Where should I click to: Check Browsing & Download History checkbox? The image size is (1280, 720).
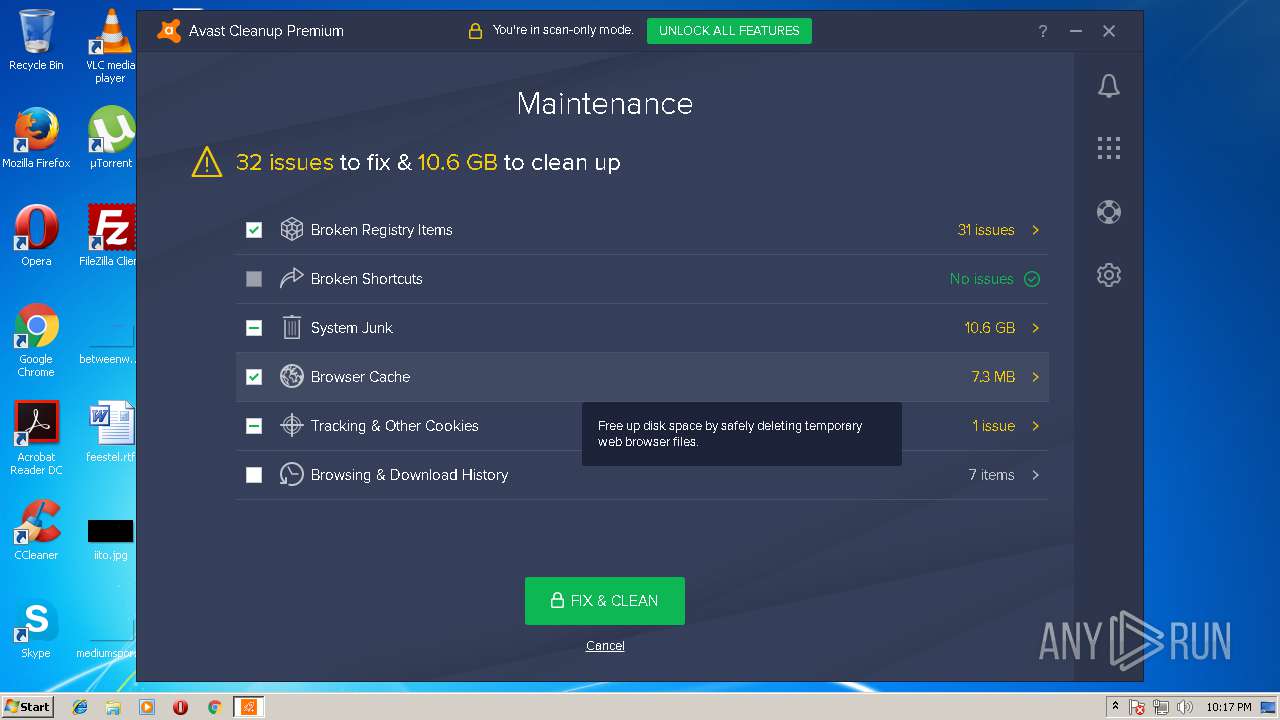pyautogui.click(x=254, y=475)
